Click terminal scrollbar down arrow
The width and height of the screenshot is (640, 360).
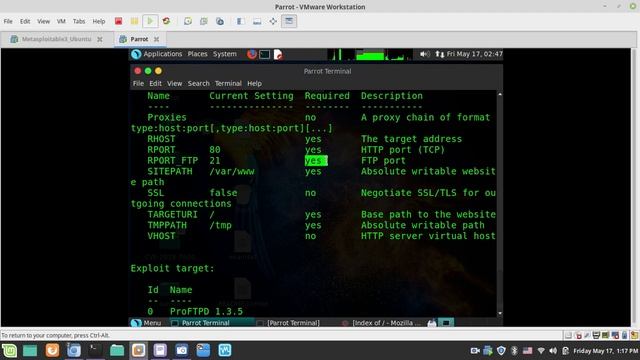coord(500,313)
